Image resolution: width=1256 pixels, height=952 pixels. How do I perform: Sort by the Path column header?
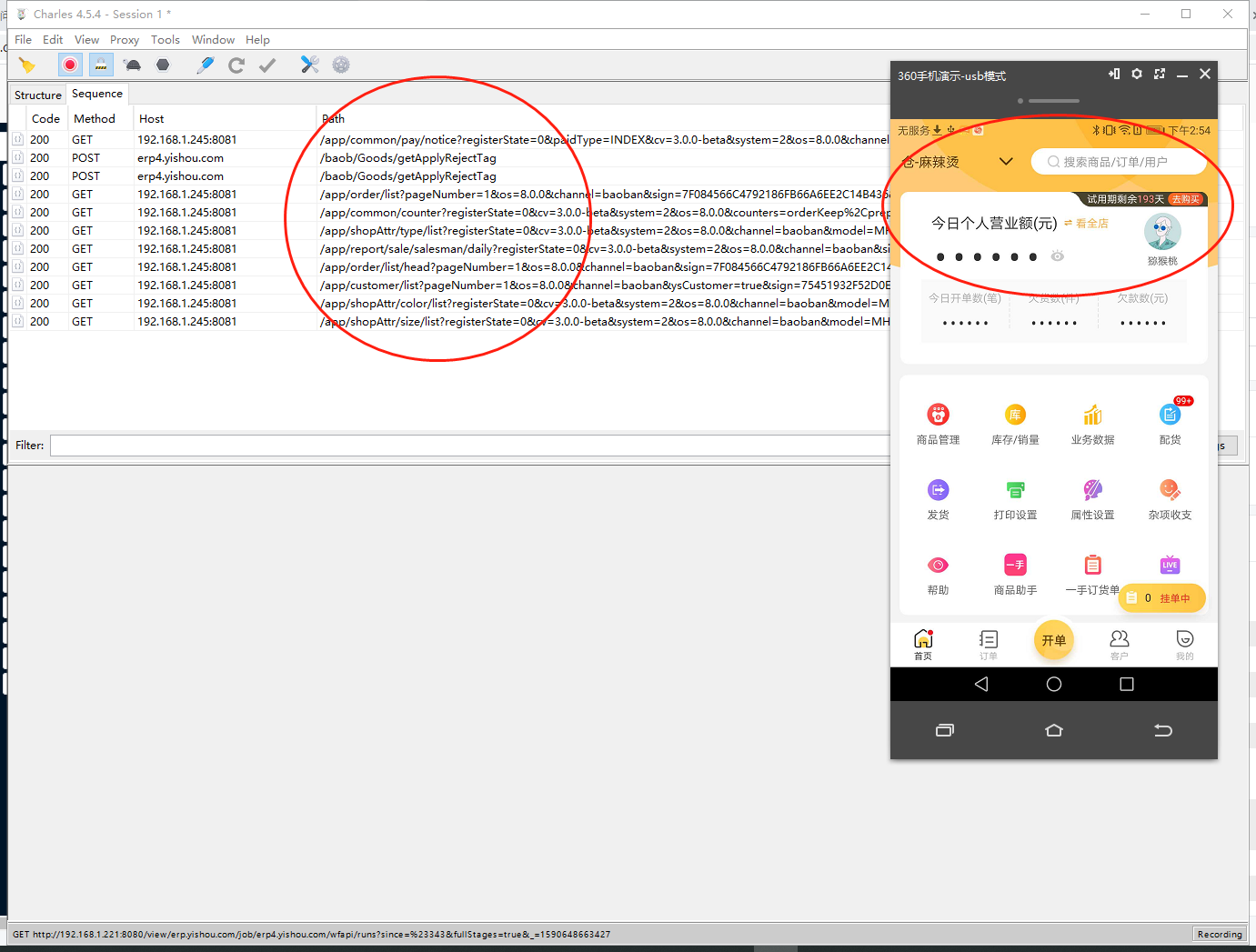[x=333, y=119]
